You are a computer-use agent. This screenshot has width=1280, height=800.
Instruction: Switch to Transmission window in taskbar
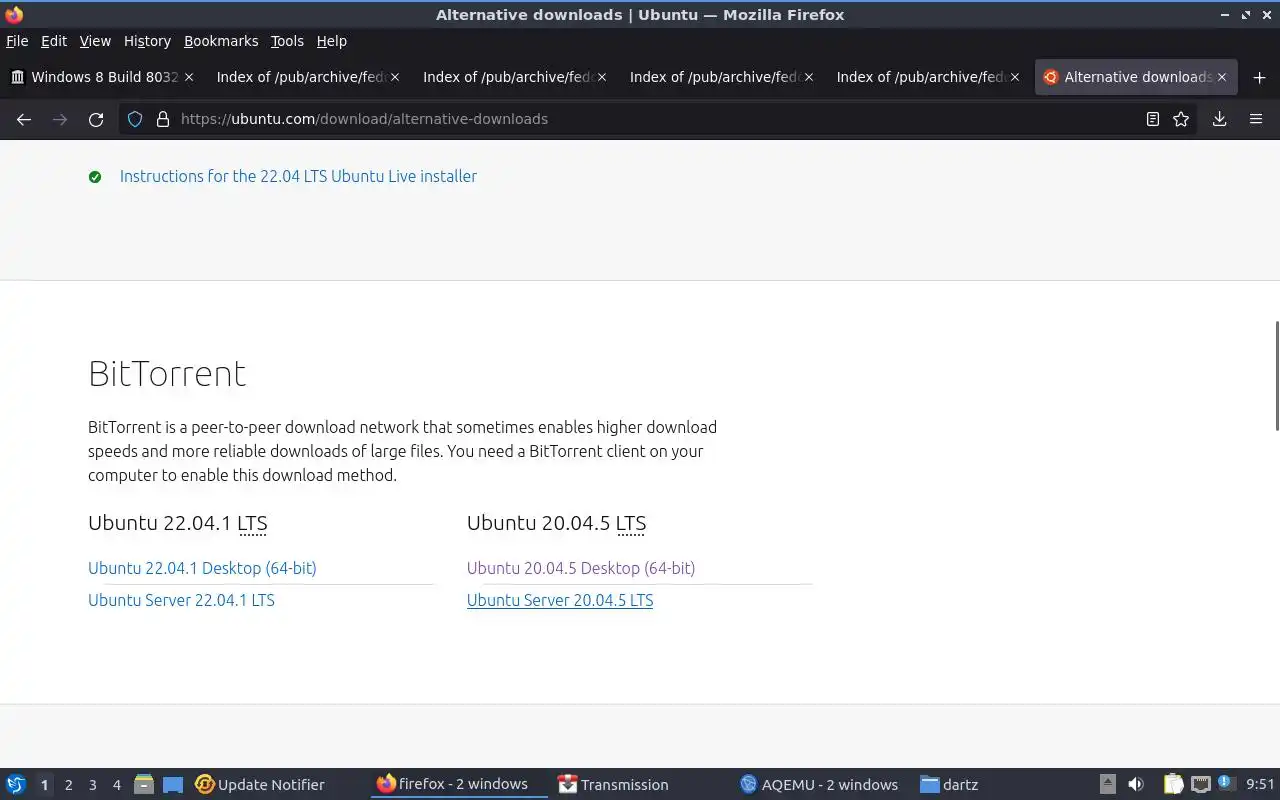(x=614, y=784)
